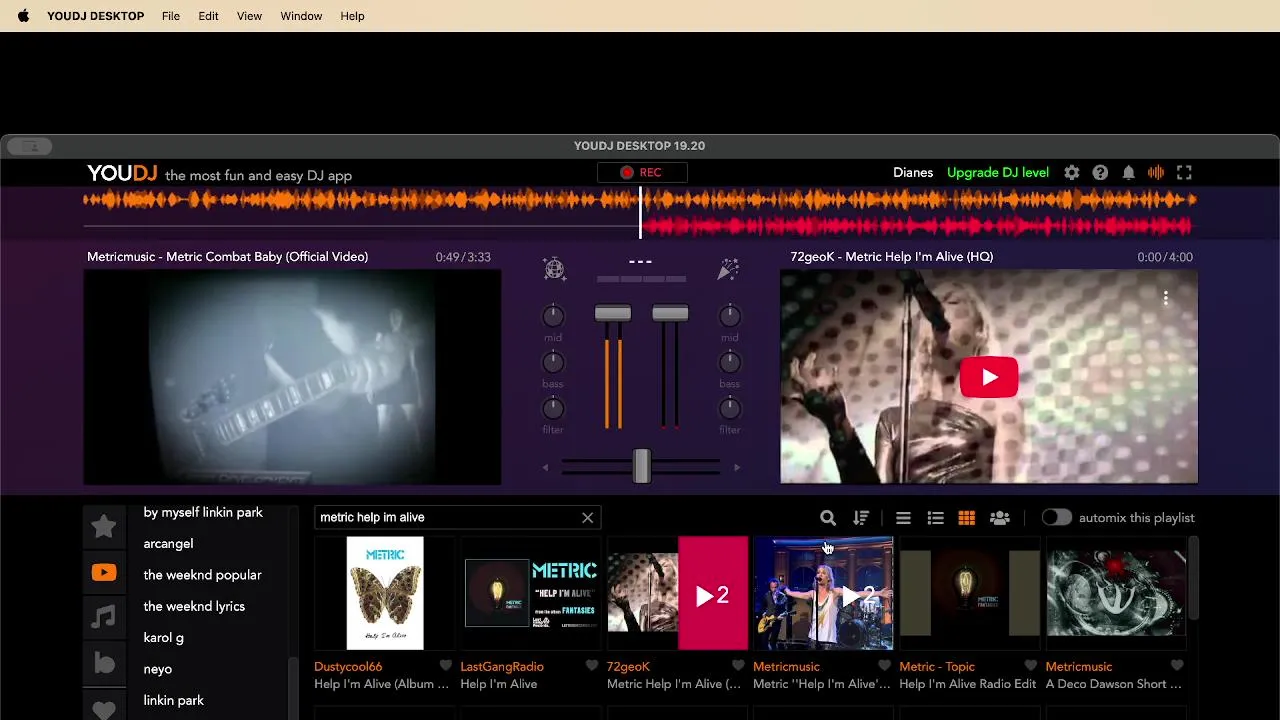Viewport: 1280px width, 720px height.
Task: Click the disco ball effects icon
Action: (554, 269)
